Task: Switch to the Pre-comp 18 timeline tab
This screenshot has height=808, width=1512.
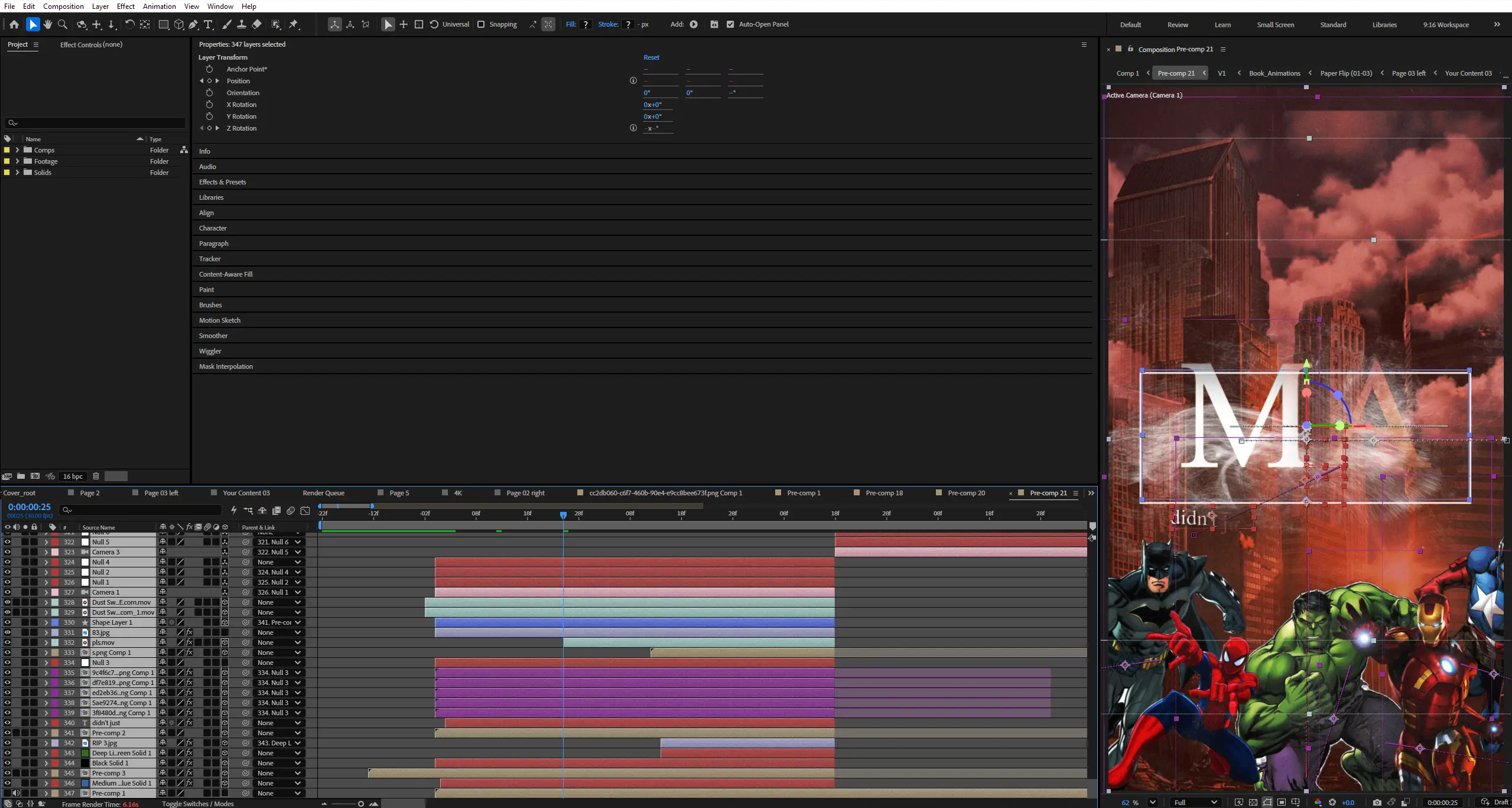Action: click(x=884, y=493)
